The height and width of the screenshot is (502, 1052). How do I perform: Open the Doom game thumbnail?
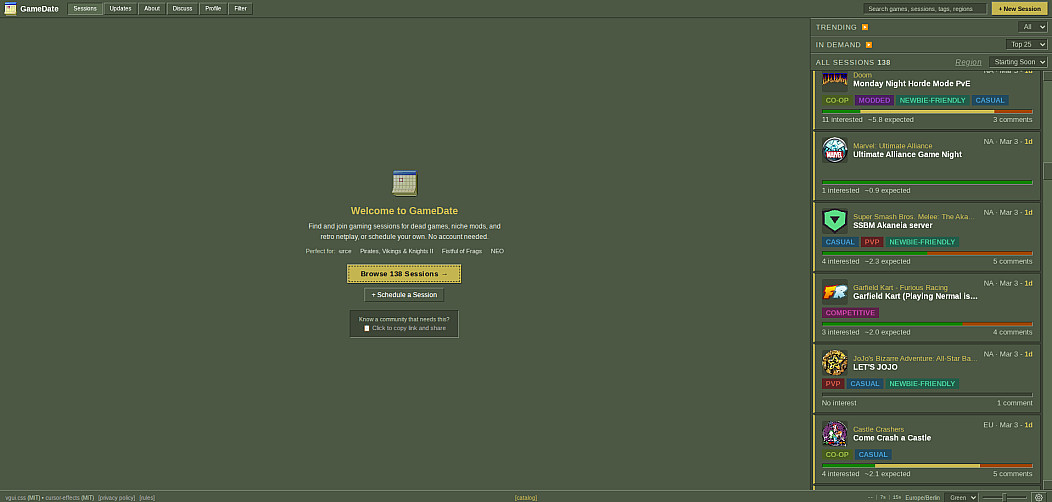click(x=834, y=80)
